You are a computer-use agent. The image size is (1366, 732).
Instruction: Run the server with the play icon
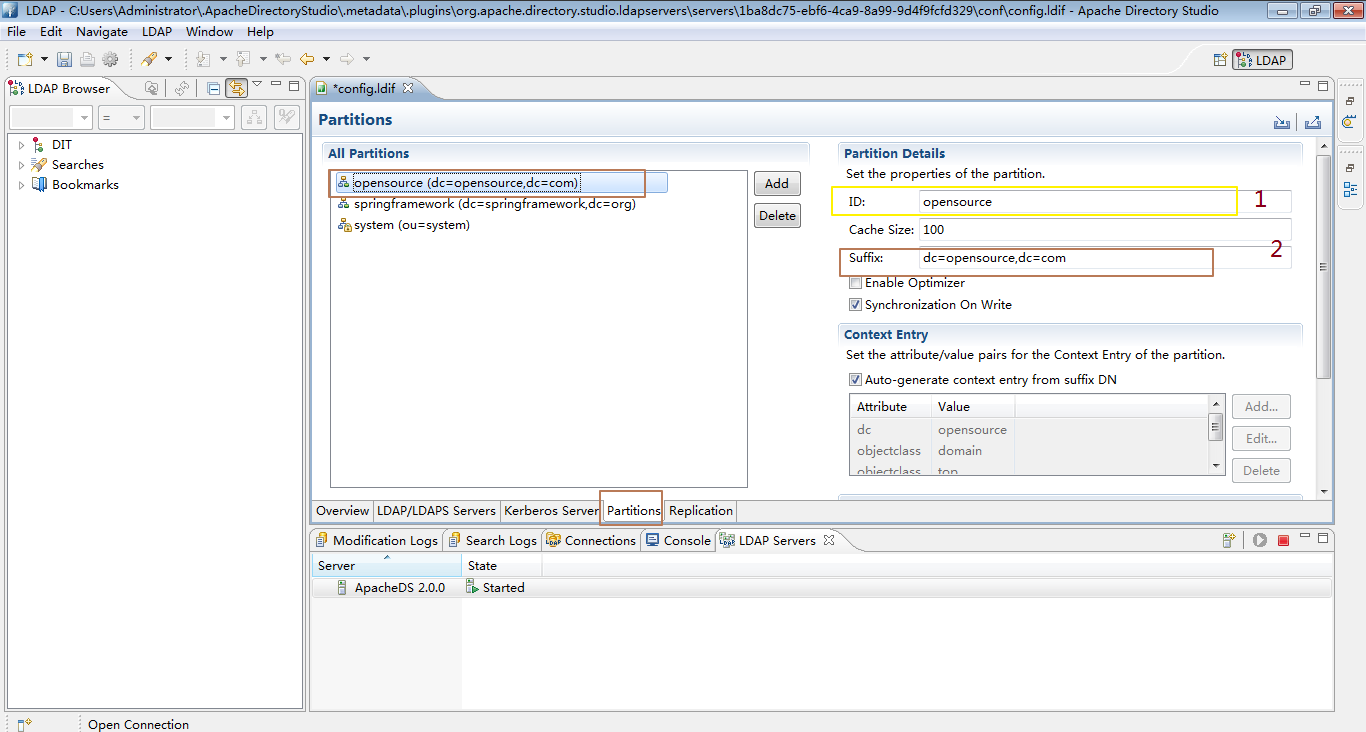click(1260, 540)
